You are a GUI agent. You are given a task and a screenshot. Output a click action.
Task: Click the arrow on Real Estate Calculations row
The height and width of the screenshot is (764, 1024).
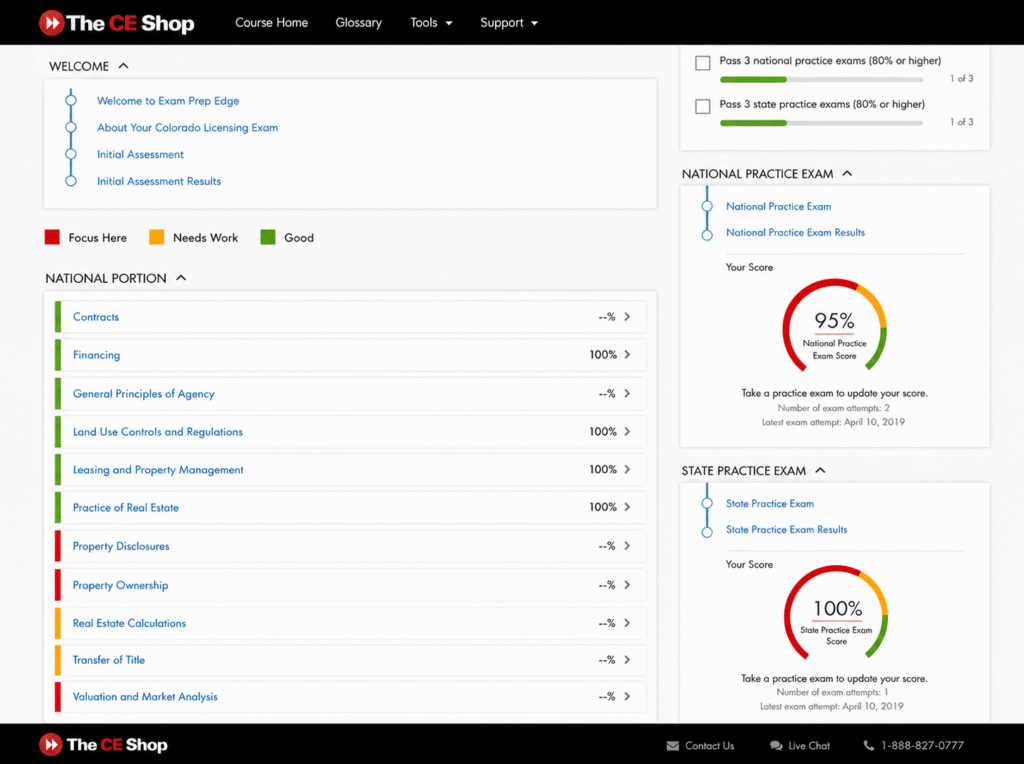[627, 623]
